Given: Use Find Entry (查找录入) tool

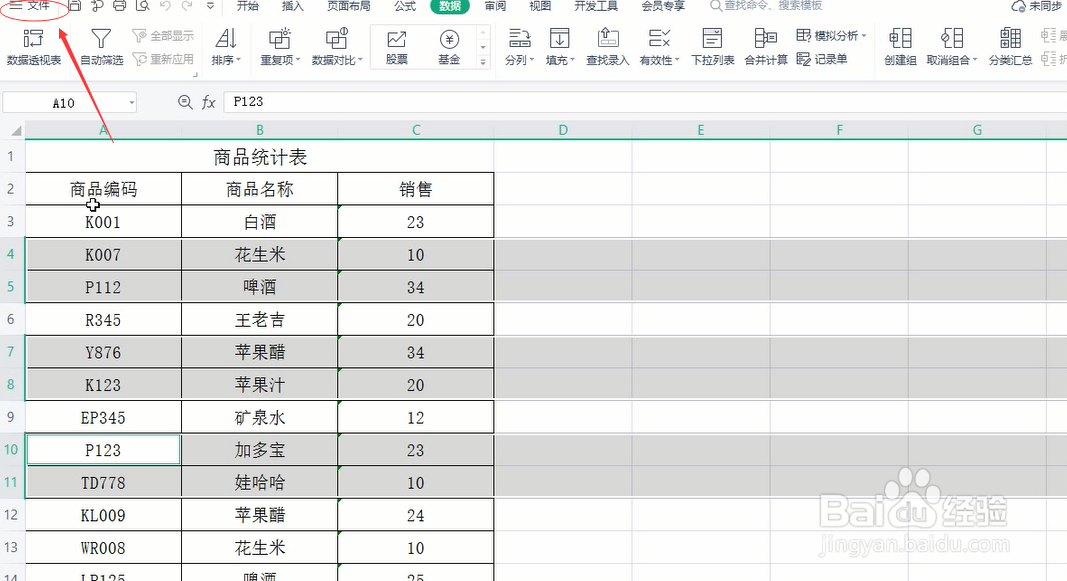Looking at the screenshot, I should [x=607, y=46].
